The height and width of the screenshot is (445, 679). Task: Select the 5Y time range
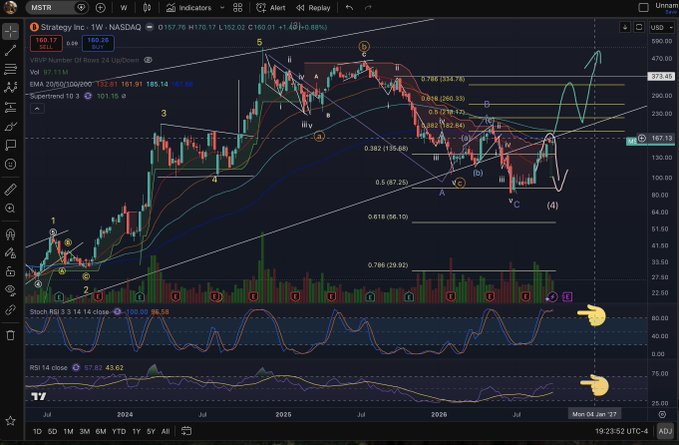[x=151, y=431]
